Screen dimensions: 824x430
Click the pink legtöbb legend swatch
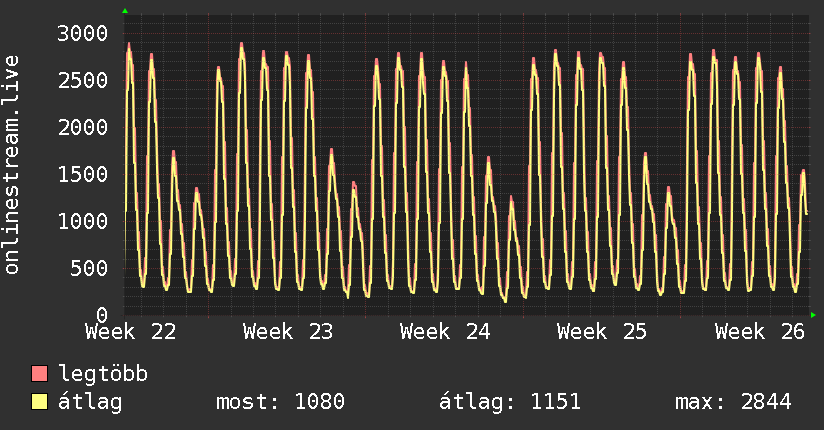(39, 373)
